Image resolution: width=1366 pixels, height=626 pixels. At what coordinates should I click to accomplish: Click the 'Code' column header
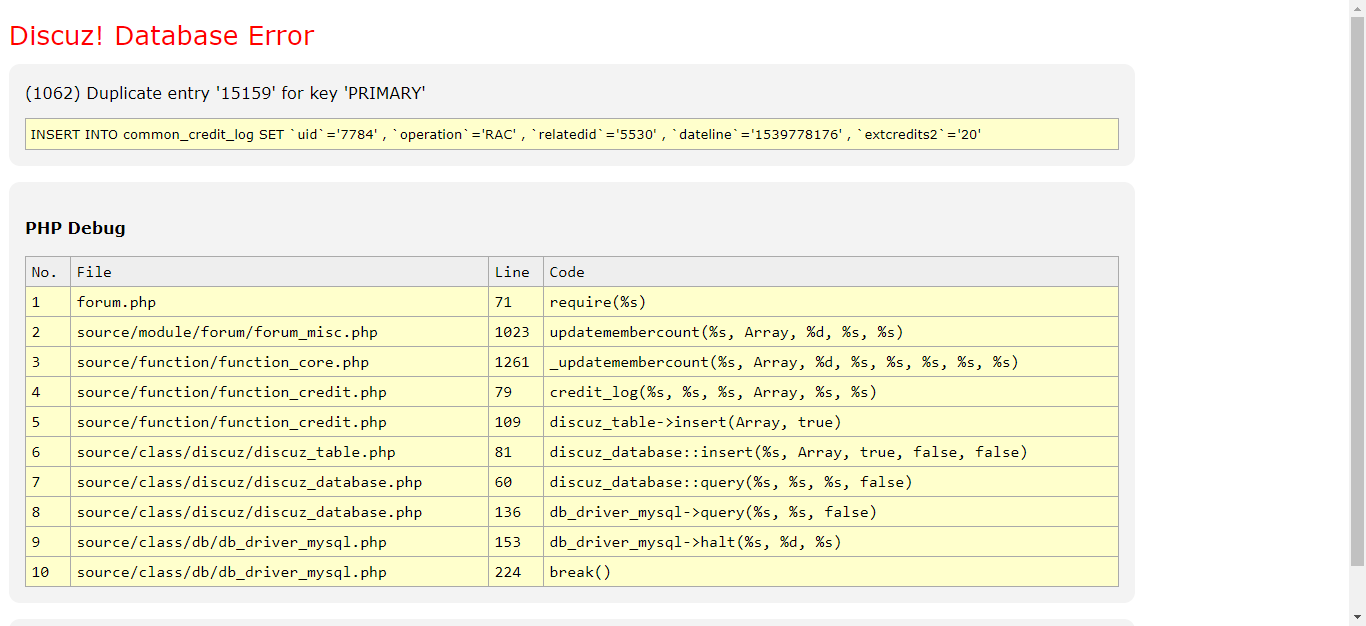point(831,272)
